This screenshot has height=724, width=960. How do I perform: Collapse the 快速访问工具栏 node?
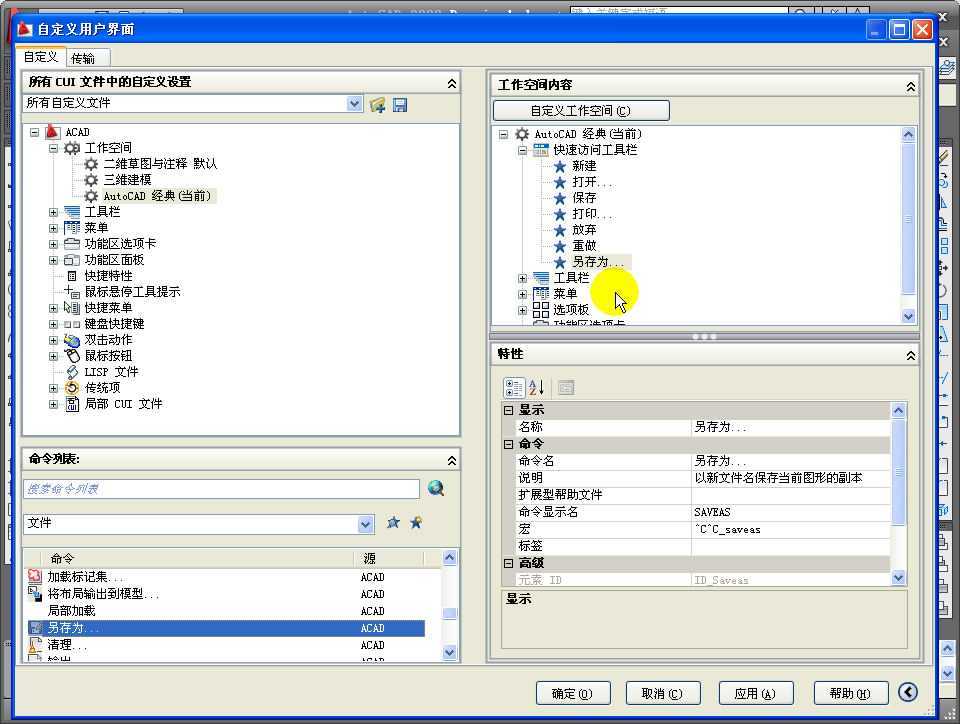tap(522, 150)
